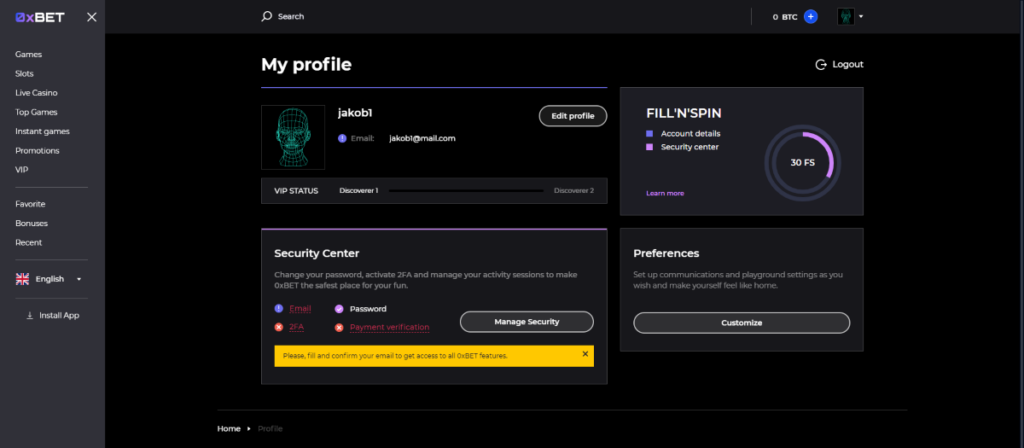The width and height of the screenshot is (1024, 448).
Task: Click the 30 FS circular progress ring
Action: point(802,162)
